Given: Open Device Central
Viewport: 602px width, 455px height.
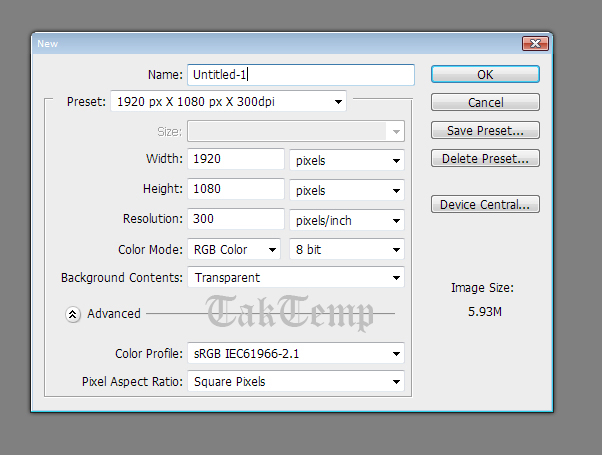Looking at the screenshot, I should [x=485, y=204].
